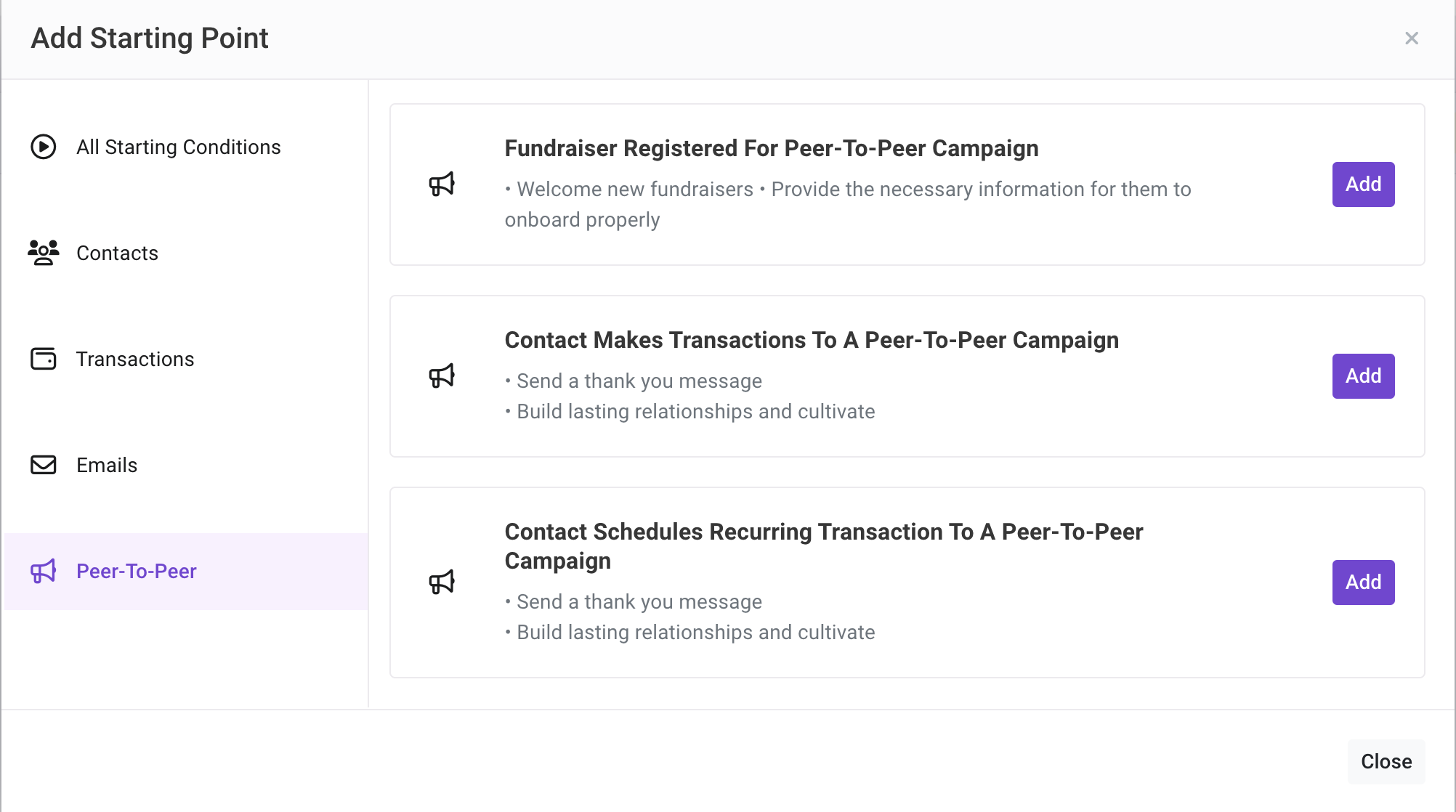Click the Emails envelope icon
This screenshot has width=1456, height=812.
tap(44, 465)
